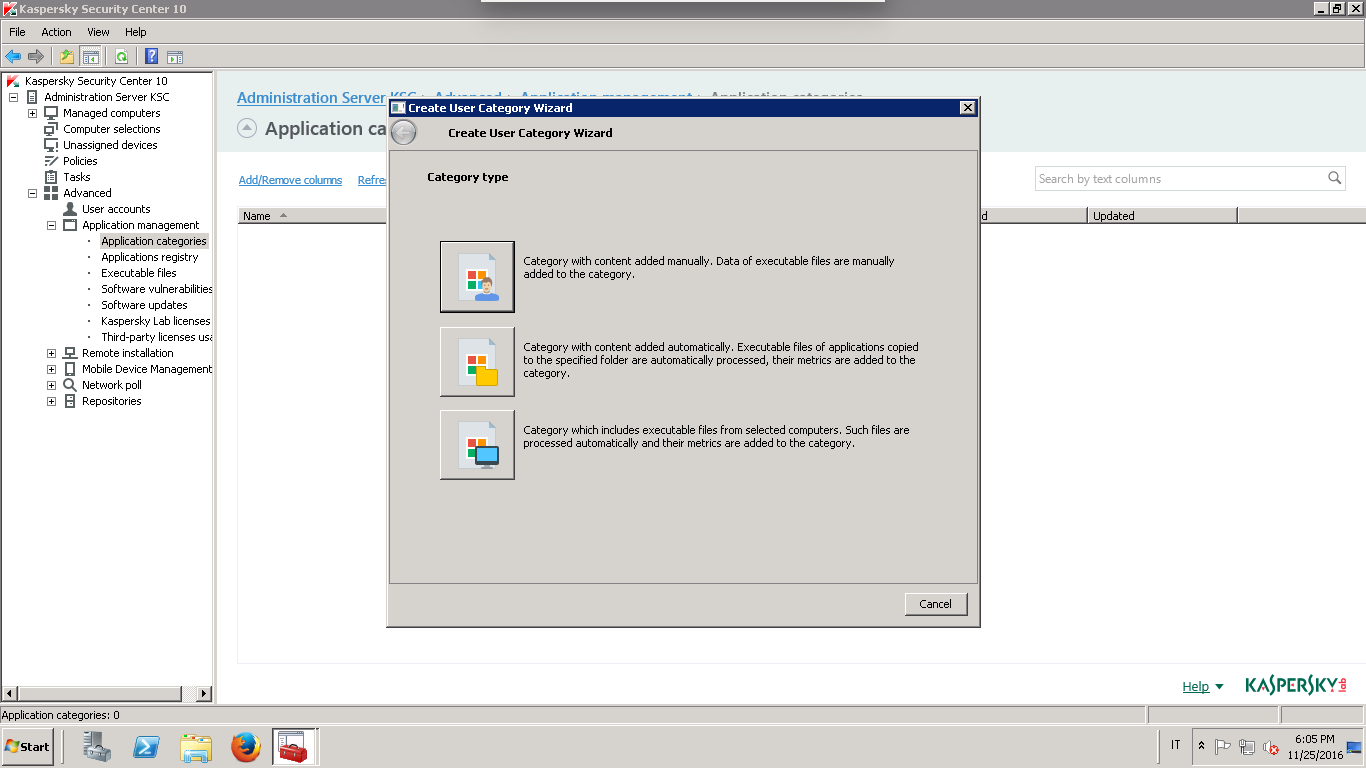Cancel the Create User Category Wizard
The width and height of the screenshot is (1366, 768).
point(936,604)
